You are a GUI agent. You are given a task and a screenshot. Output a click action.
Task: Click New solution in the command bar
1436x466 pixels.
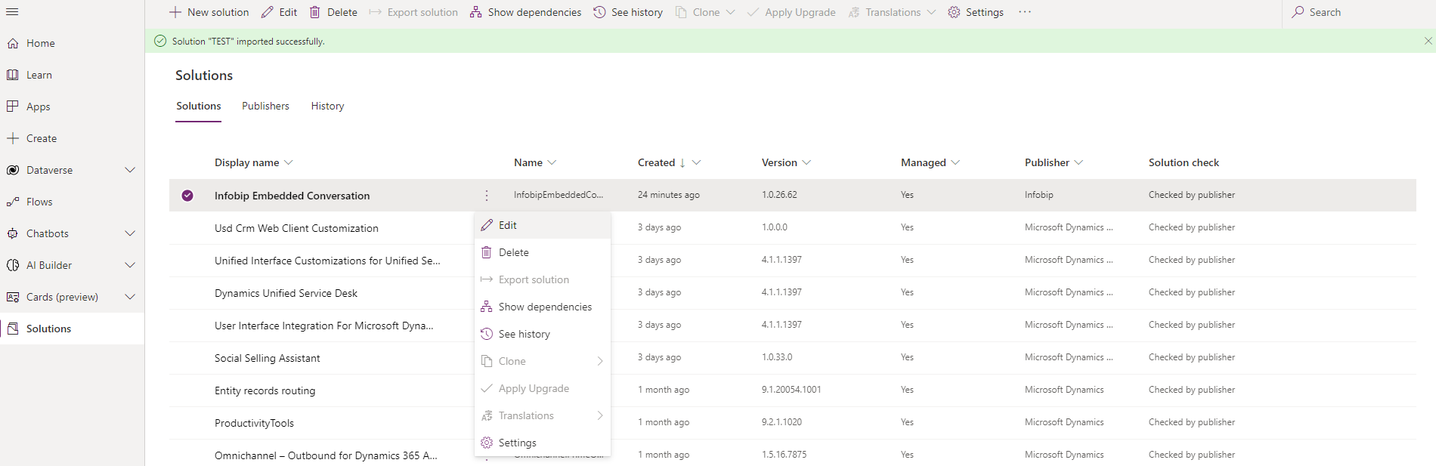[x=208, y=12]
